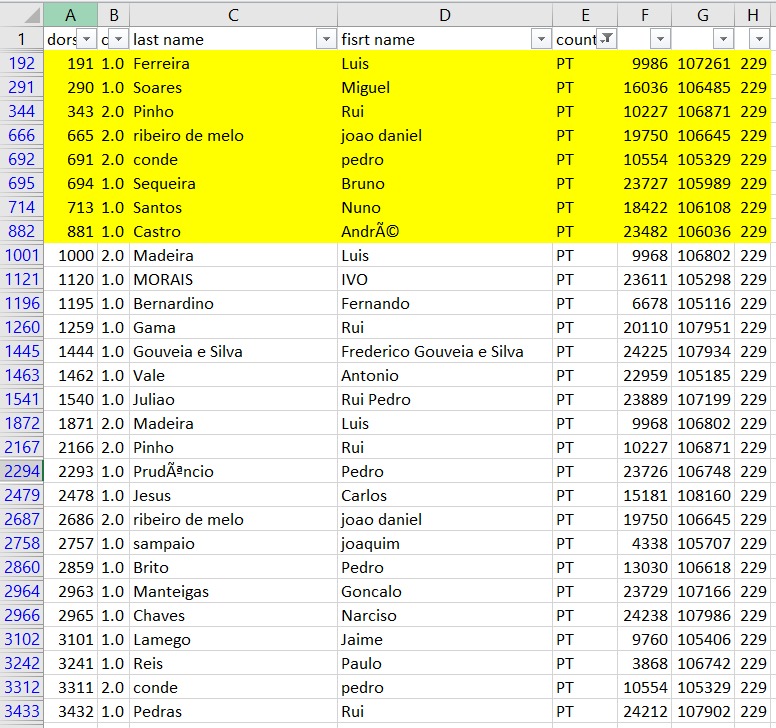776x728 pixels.
Task: Select column E header
Action: (x=585, y=15)
